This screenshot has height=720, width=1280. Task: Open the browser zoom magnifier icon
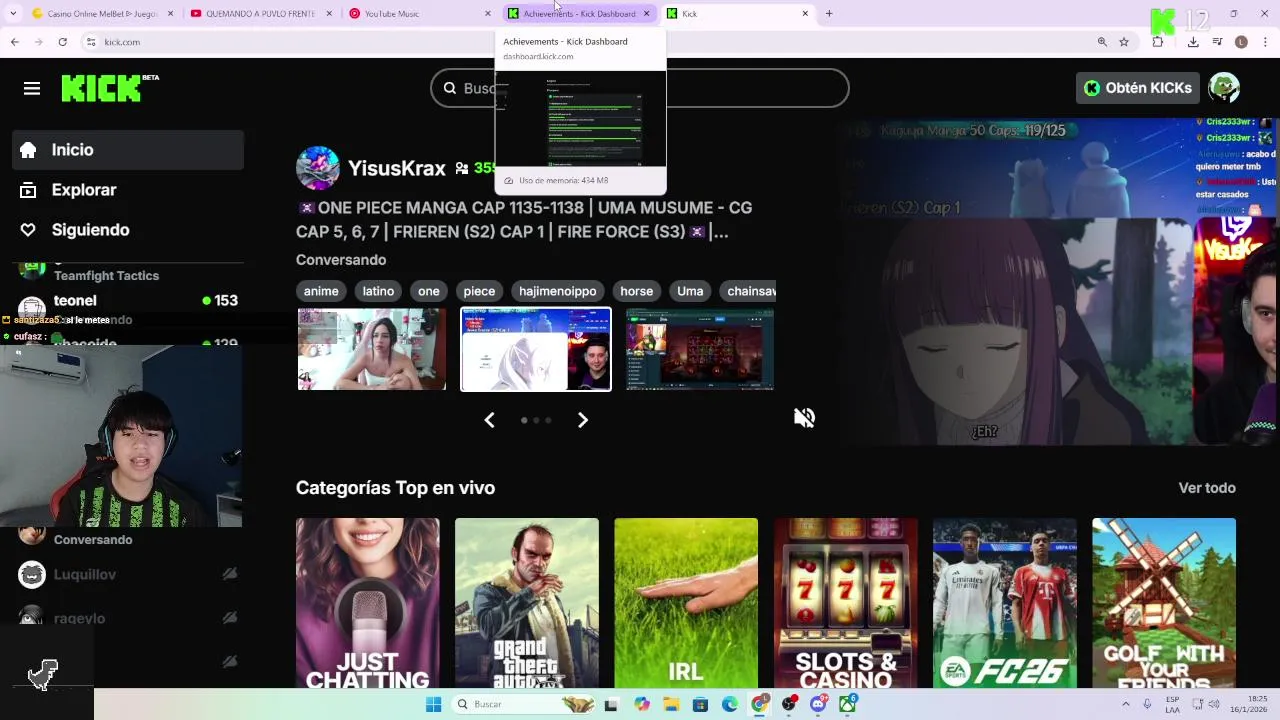pyautogui.click(x=1102, y=42)
